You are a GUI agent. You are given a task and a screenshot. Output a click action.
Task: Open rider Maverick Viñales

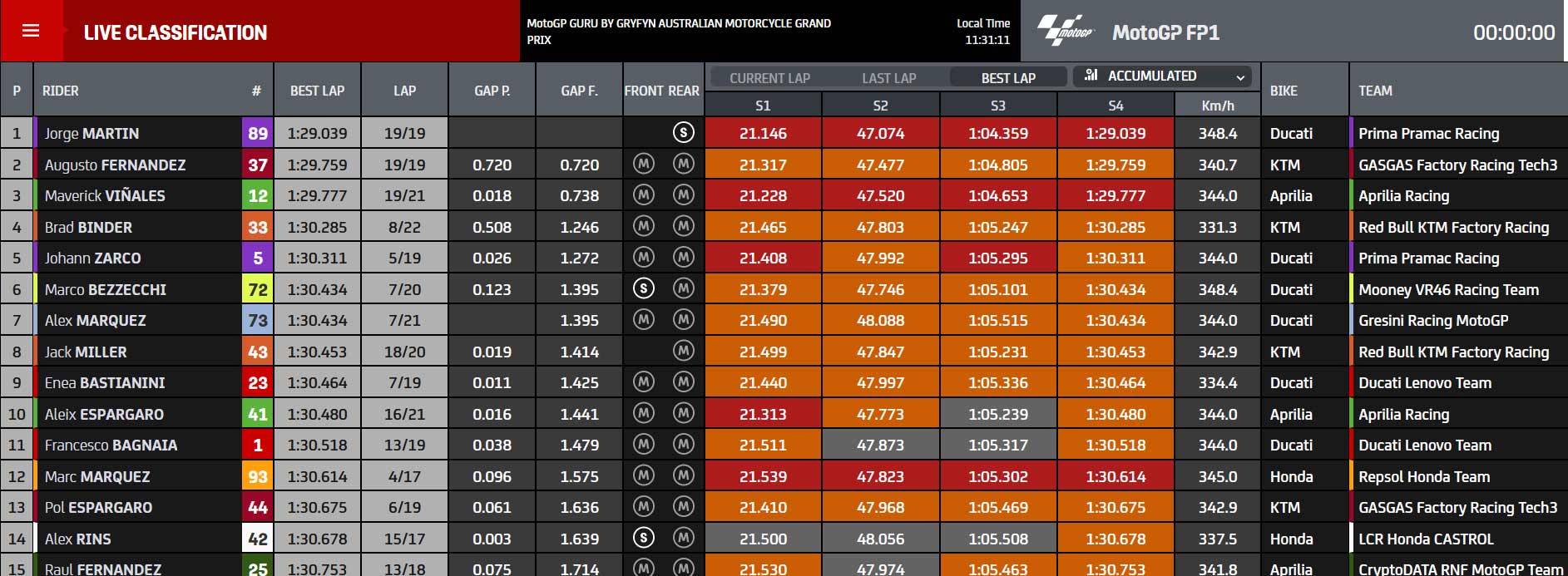click(105, 196)
